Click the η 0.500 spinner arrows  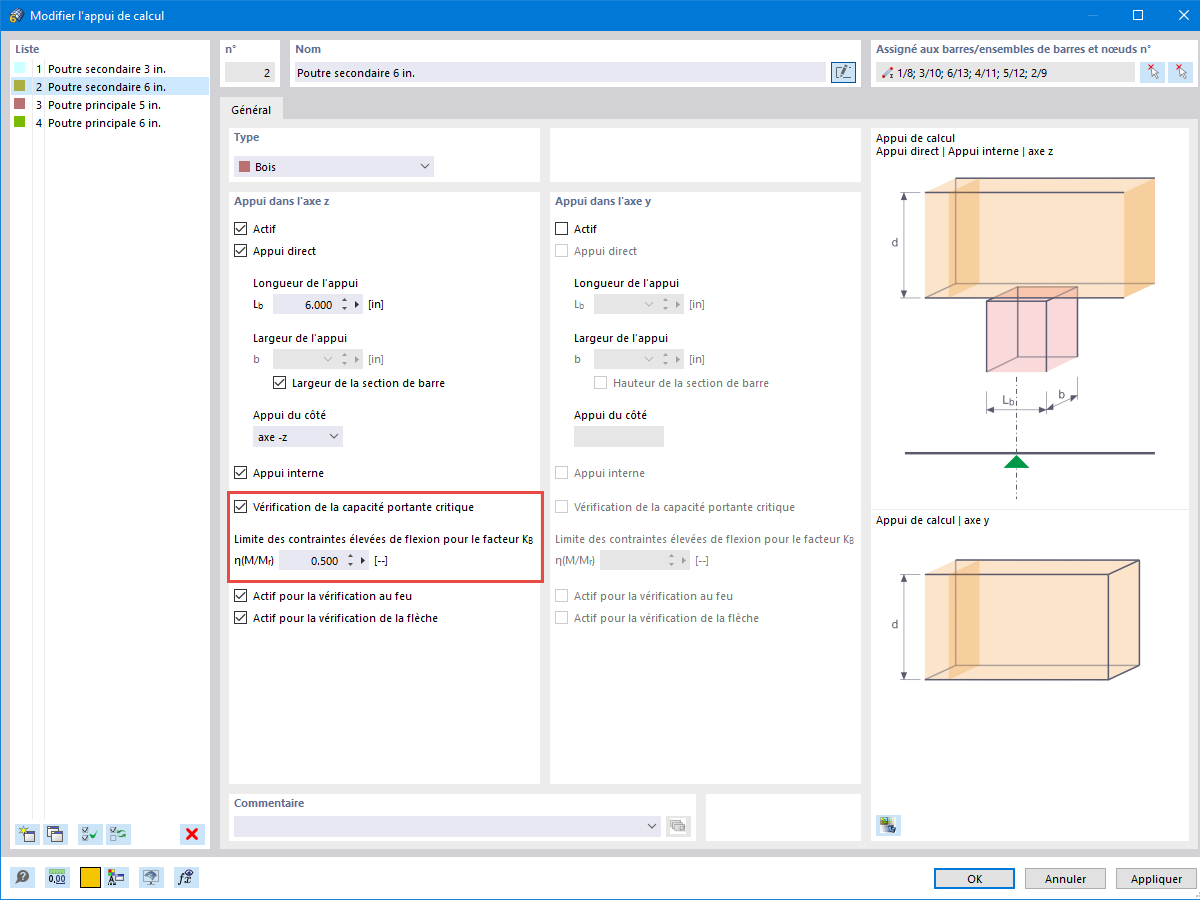[x=351, y=561]
